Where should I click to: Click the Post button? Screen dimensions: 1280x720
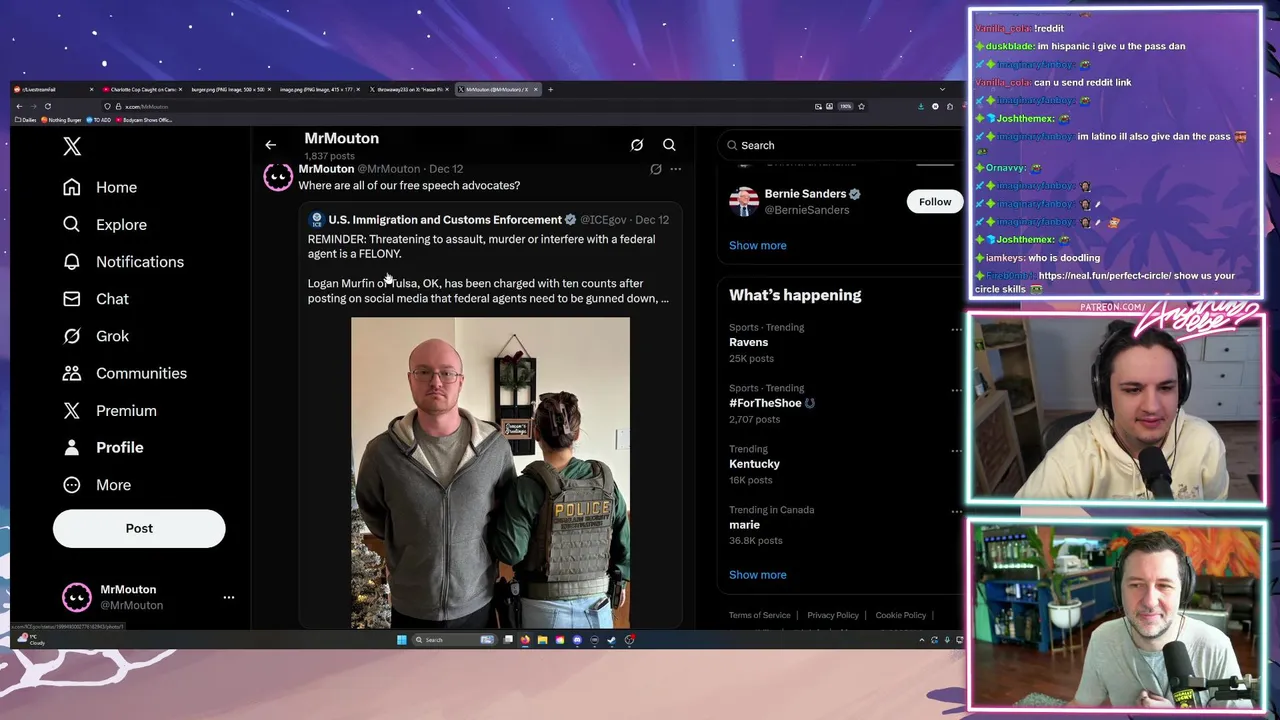pyautogui.click(x=139, y=528)
